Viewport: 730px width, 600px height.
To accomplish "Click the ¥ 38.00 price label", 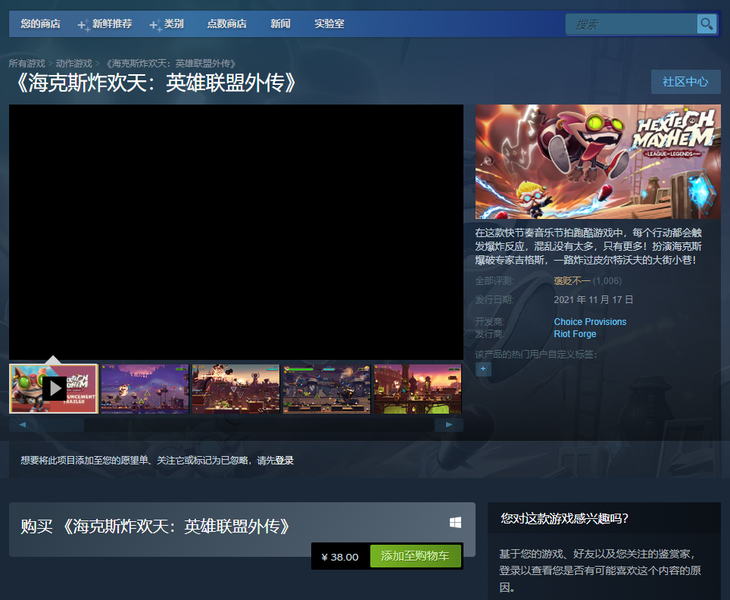I will (x=340, y=557).
